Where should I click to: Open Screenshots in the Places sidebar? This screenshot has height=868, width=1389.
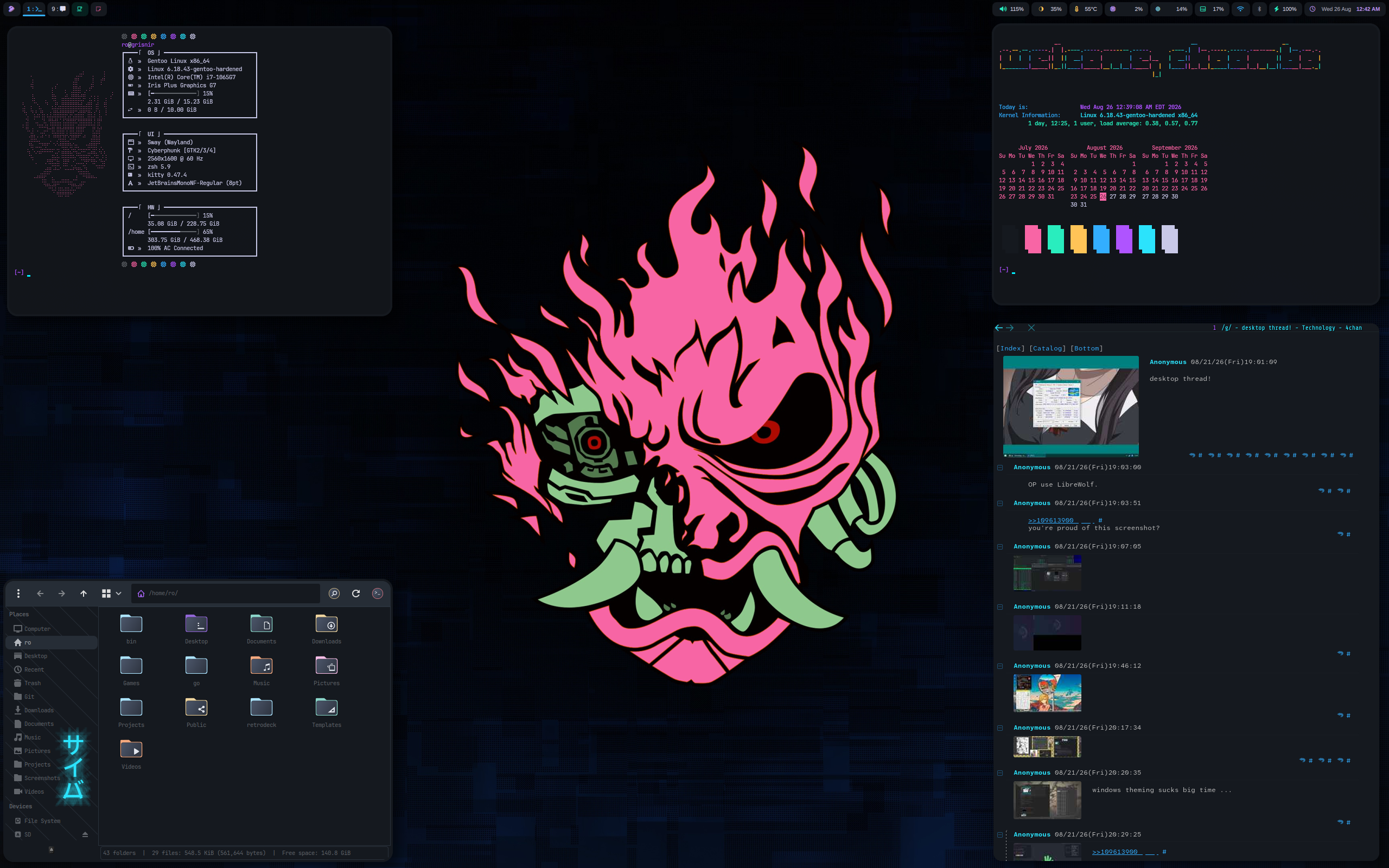tap(51, 778)
